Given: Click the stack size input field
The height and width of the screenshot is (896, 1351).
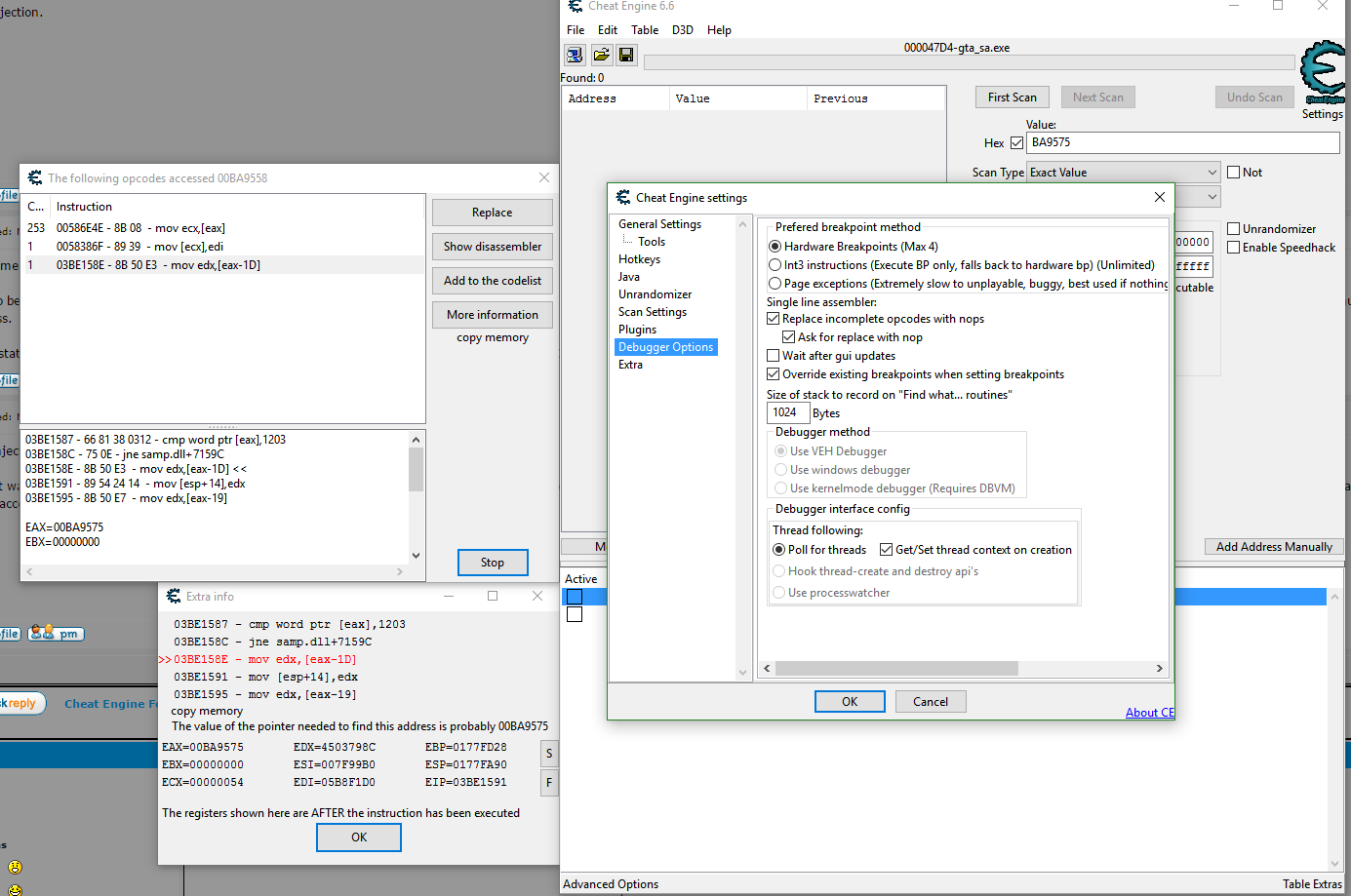Looking at the screenshot, I should click(x=787, y=412).
